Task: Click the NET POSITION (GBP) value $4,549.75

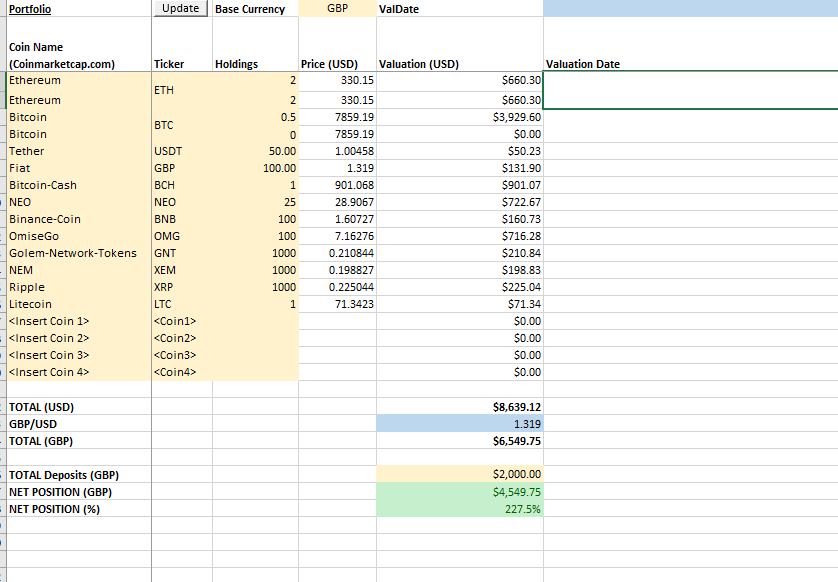Action: 460,492
